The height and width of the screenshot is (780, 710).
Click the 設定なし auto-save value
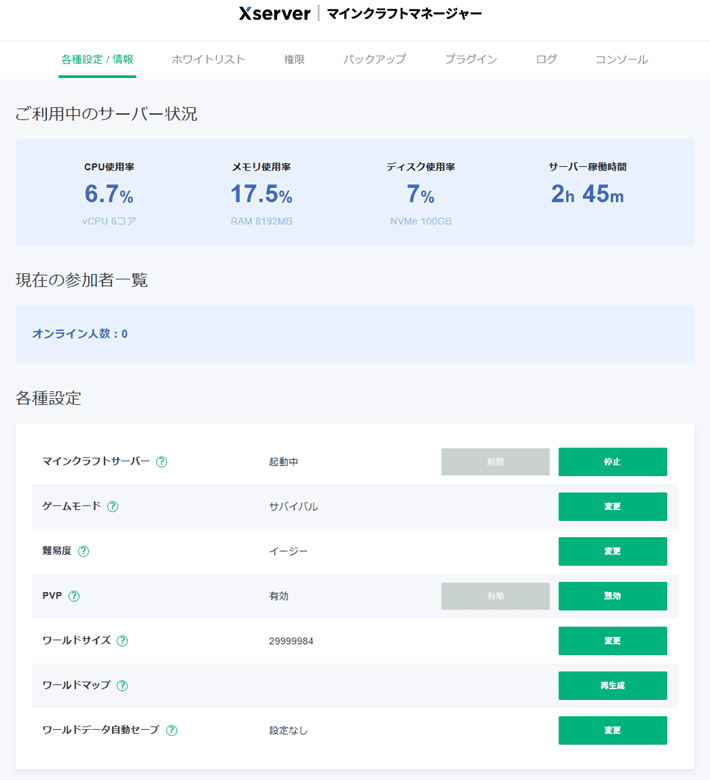click(289, 731)
